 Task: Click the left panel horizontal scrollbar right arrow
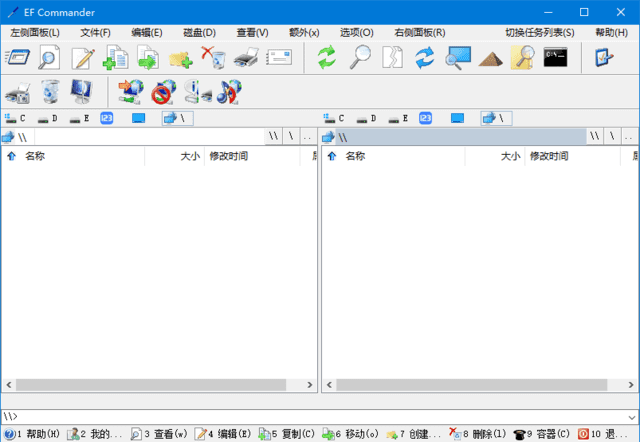(x=310, y=384)
